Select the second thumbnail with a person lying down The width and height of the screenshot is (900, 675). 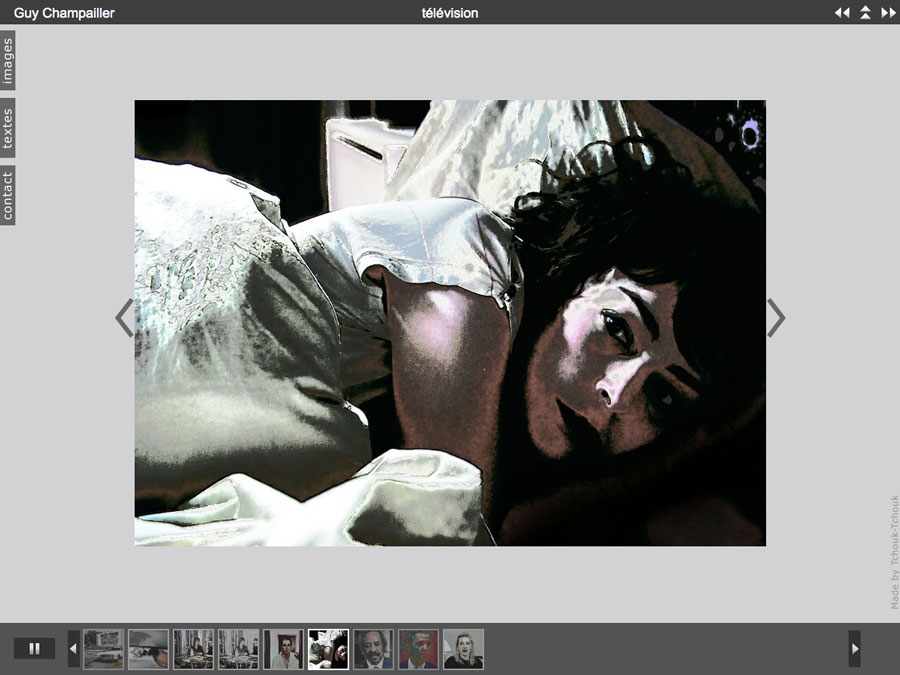pos(148,649)
